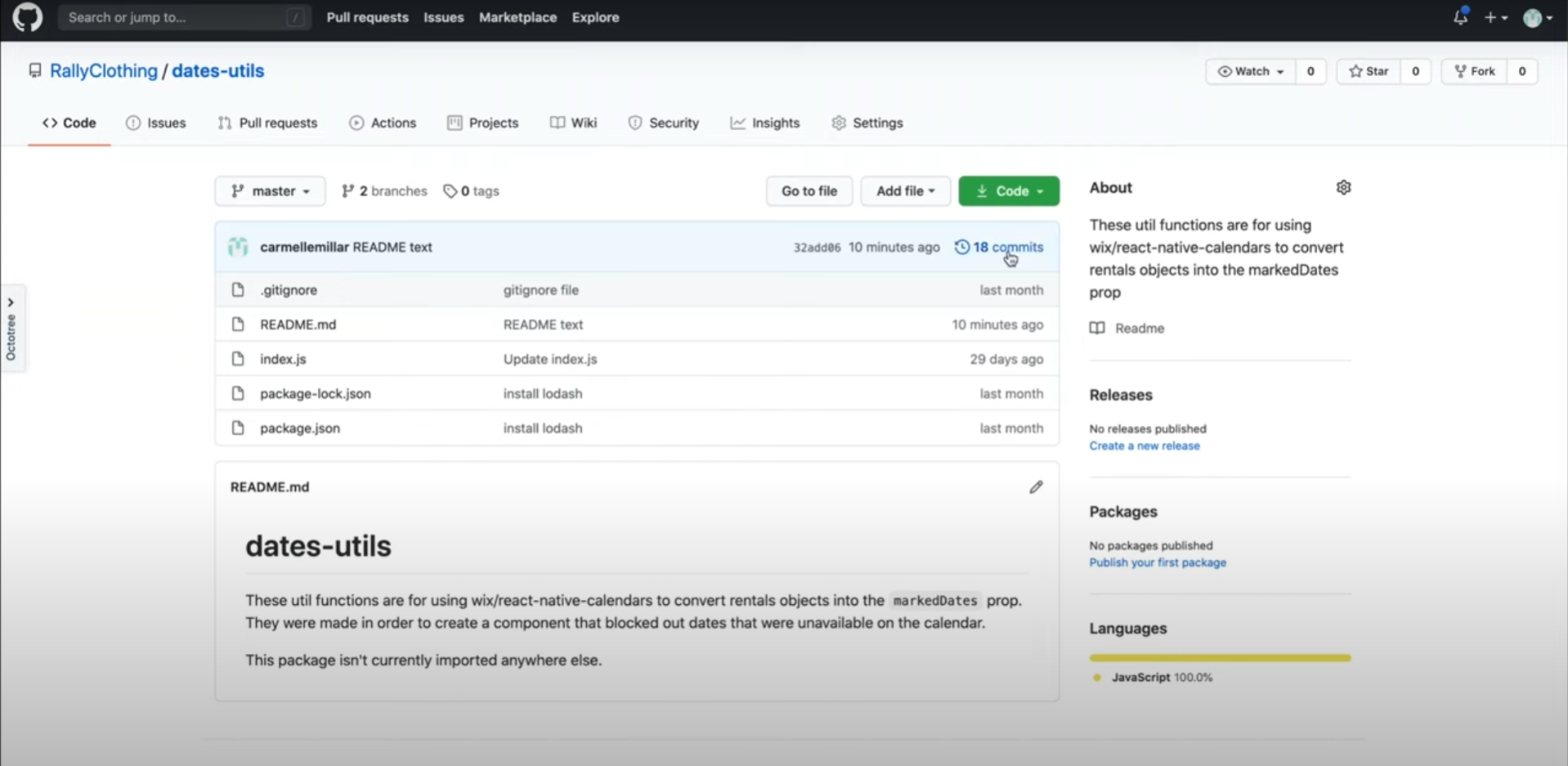Click carmellemillar's avatar in commit row
Image resolution: width=1568 pixels, height=766 pixels.
pyautogui.click(x=238, y=247)
